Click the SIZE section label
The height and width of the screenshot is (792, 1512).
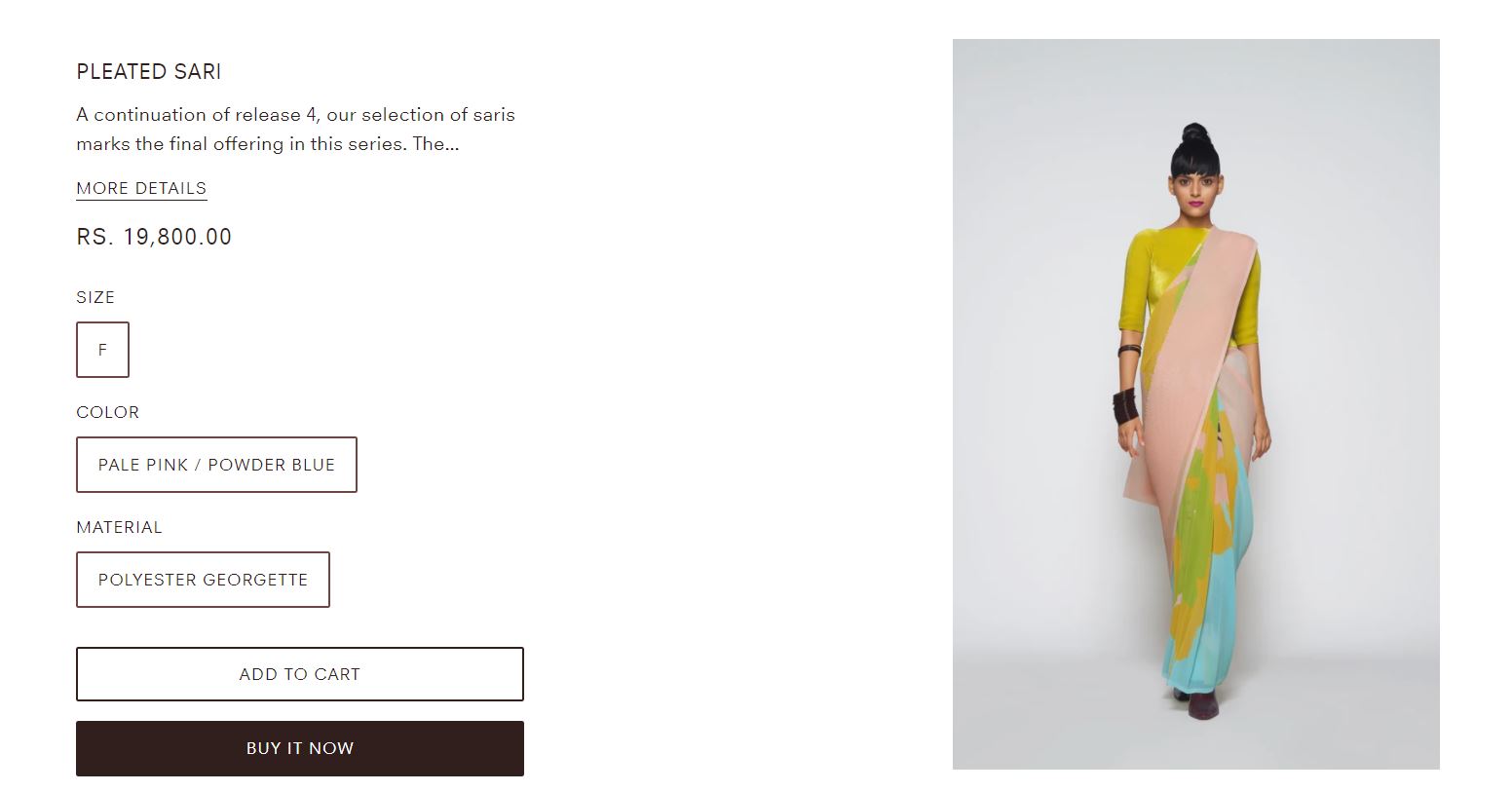tap(95, 297)
